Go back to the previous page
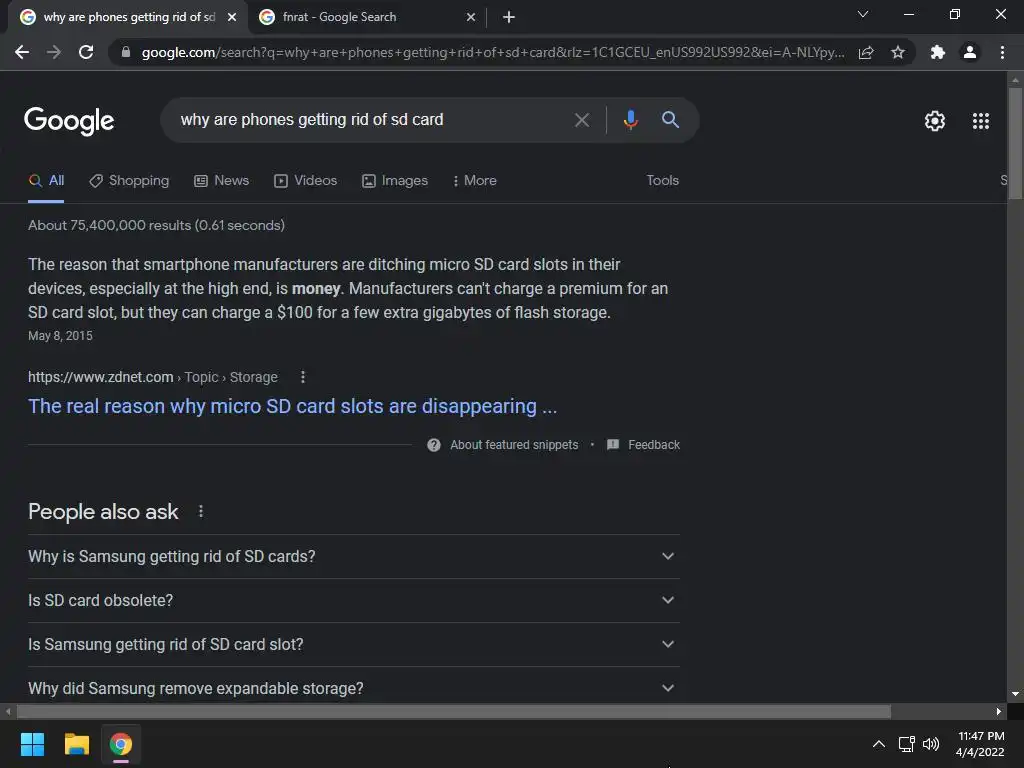Image resolution: width=1024 pixels, height=768 pixels. click(22, 52)
